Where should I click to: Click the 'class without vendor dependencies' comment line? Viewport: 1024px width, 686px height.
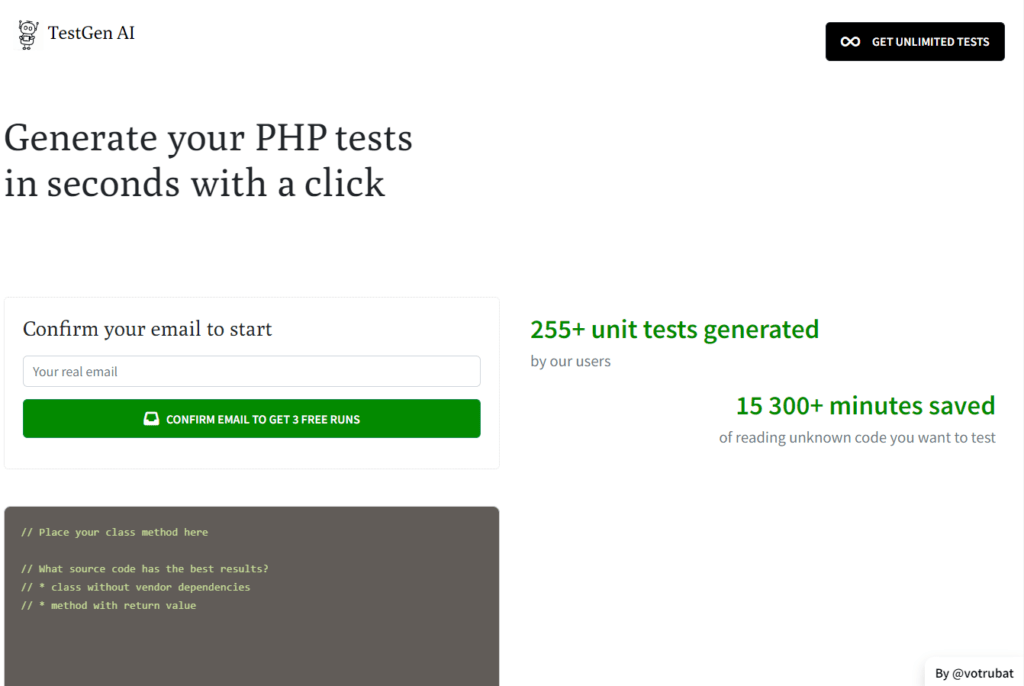(x=135, y=587)
